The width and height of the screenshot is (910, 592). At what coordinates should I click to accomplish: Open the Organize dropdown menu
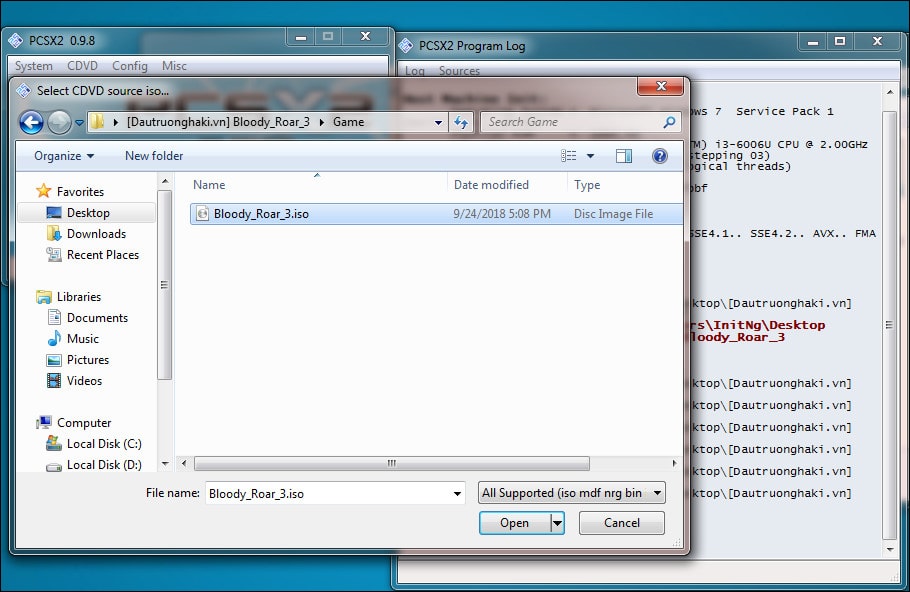pos(64,156)
